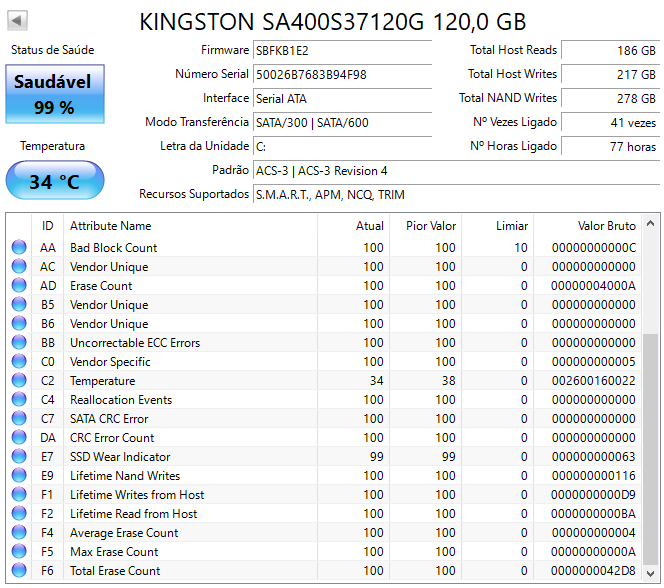Click supported features field S.M.A.R.T., APM, NCQ, TRIM
The height and width of the screenshot is (588, 664).
point(456,194)
